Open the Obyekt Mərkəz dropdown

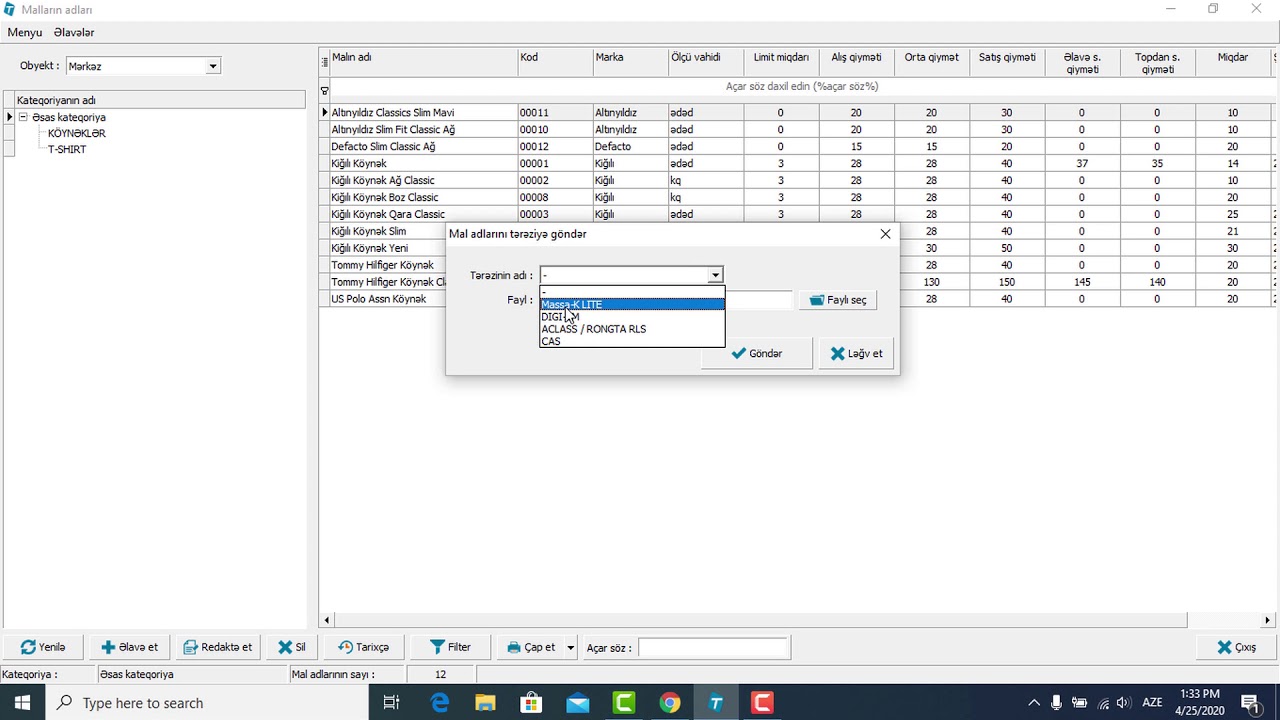(x=212, y=66)
